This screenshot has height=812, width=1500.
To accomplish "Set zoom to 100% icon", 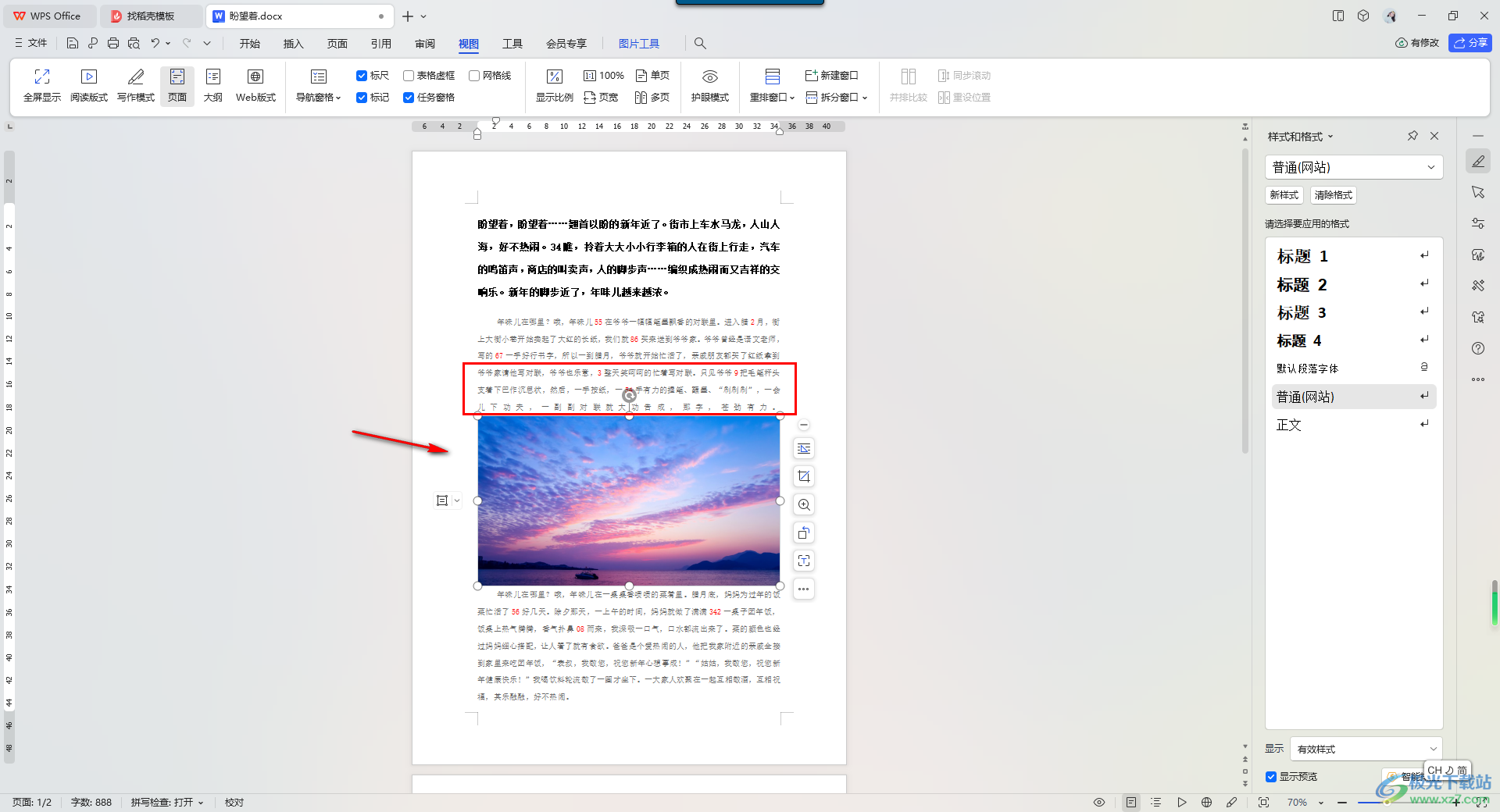I will (x=604, y=76).
